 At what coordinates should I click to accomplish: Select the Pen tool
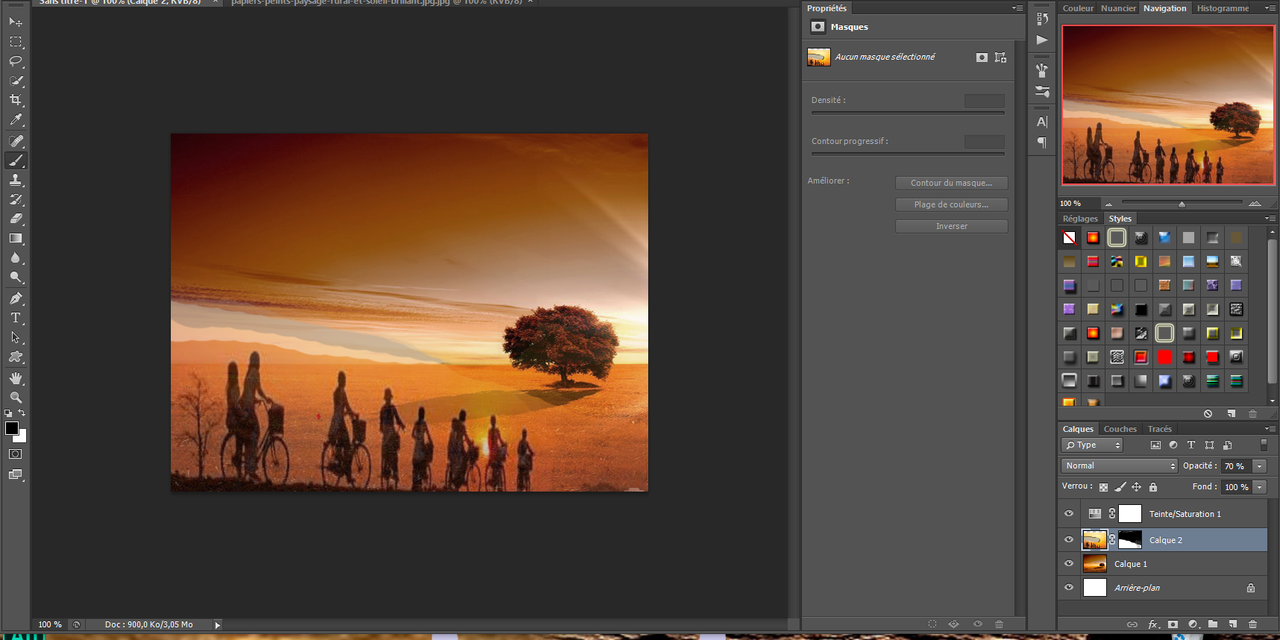[16, 299]
